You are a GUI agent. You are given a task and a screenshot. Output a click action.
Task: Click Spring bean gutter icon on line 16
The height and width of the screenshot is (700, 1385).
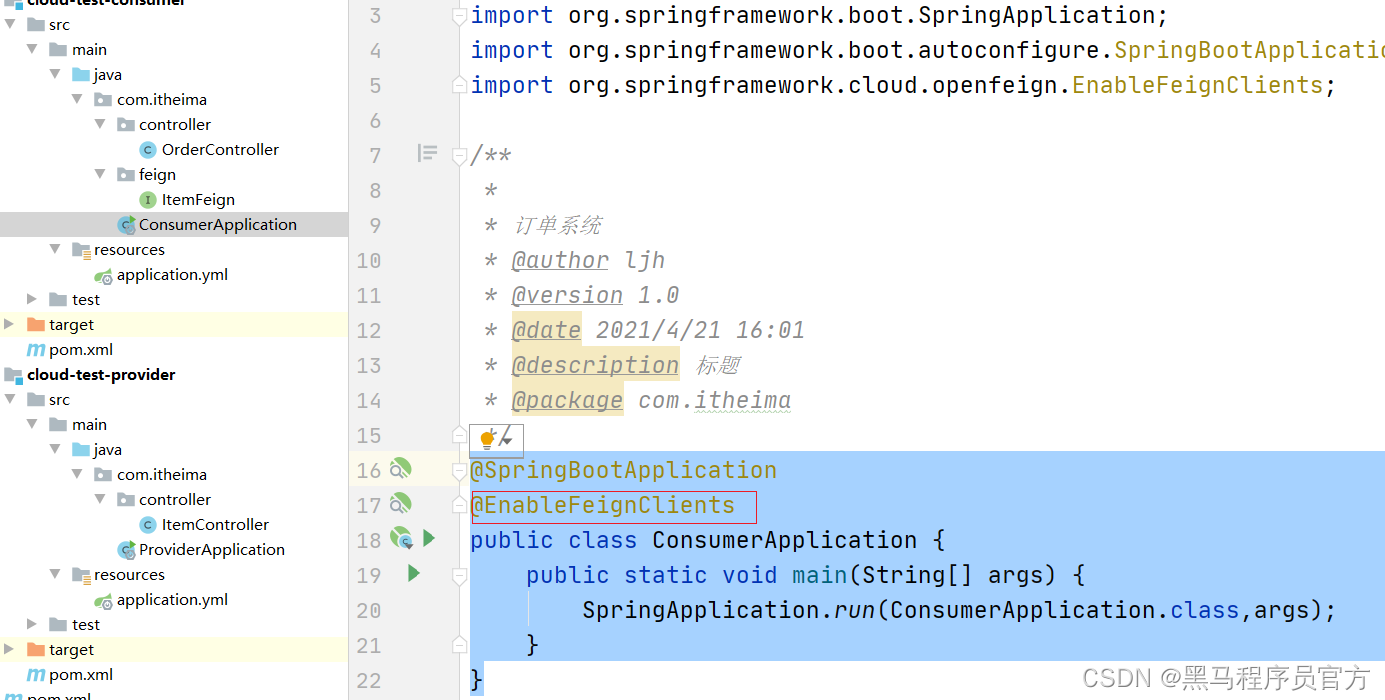(400, 469)
